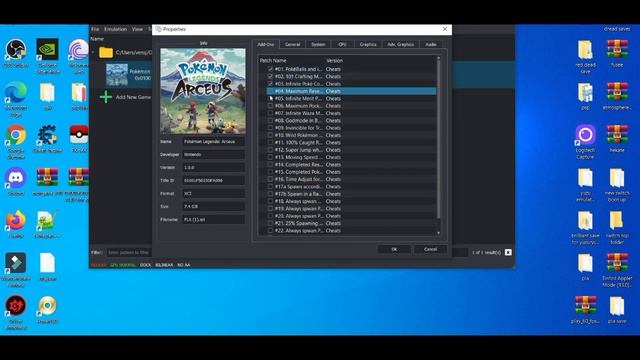This screenshot has width=640, height=360.
Task: Enable the #13 Moving Speed cheat
Action: (270, 157)
